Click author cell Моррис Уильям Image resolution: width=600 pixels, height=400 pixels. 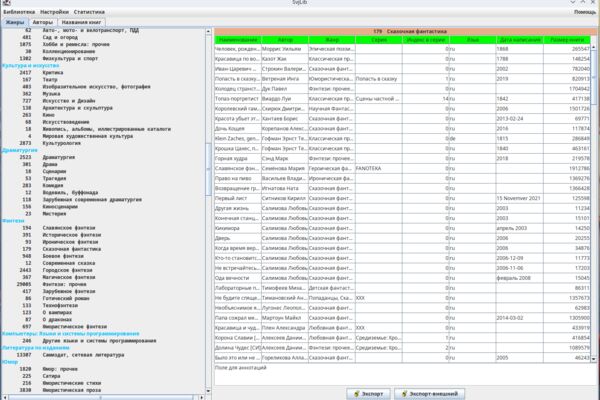pyautogui.click(x=285, y=49)
